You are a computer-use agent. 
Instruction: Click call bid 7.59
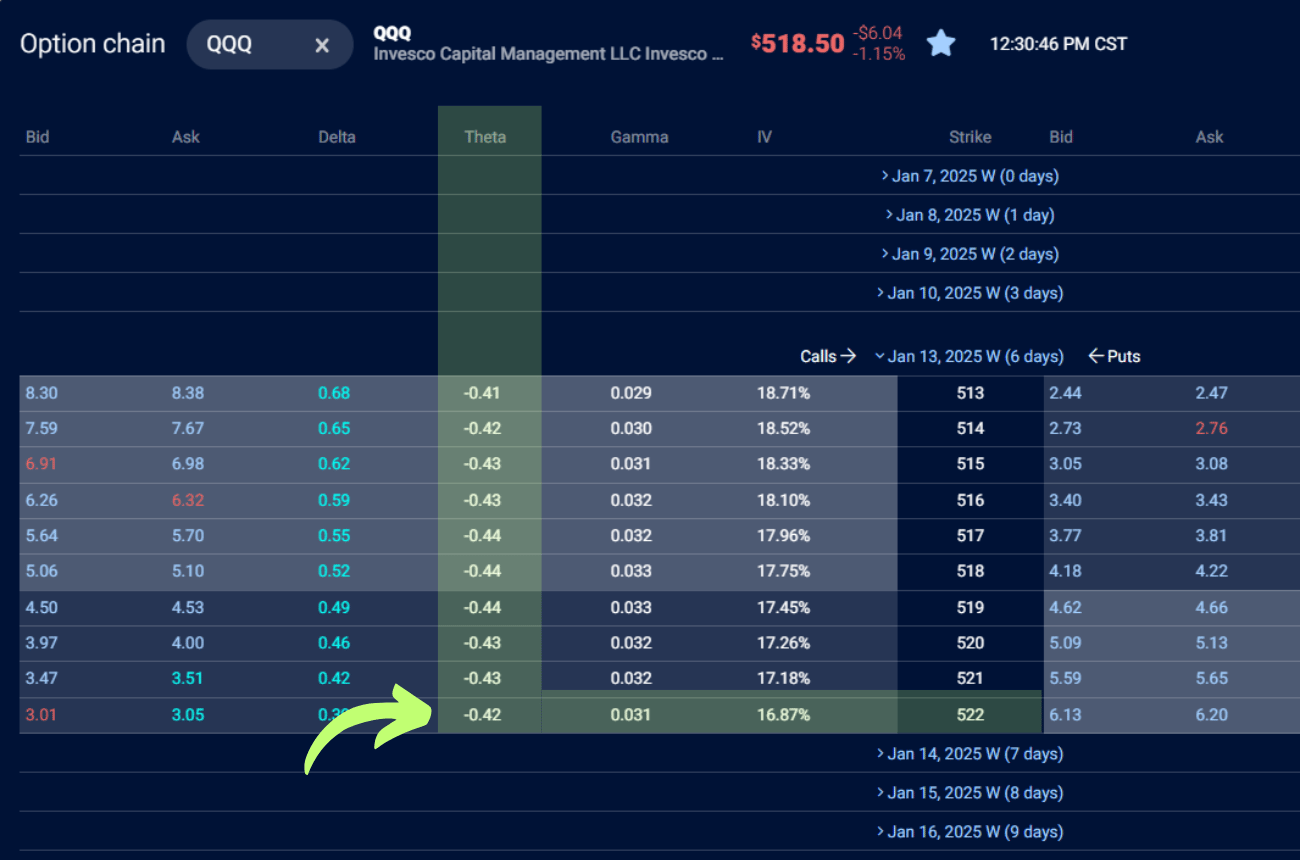[41, 428]
